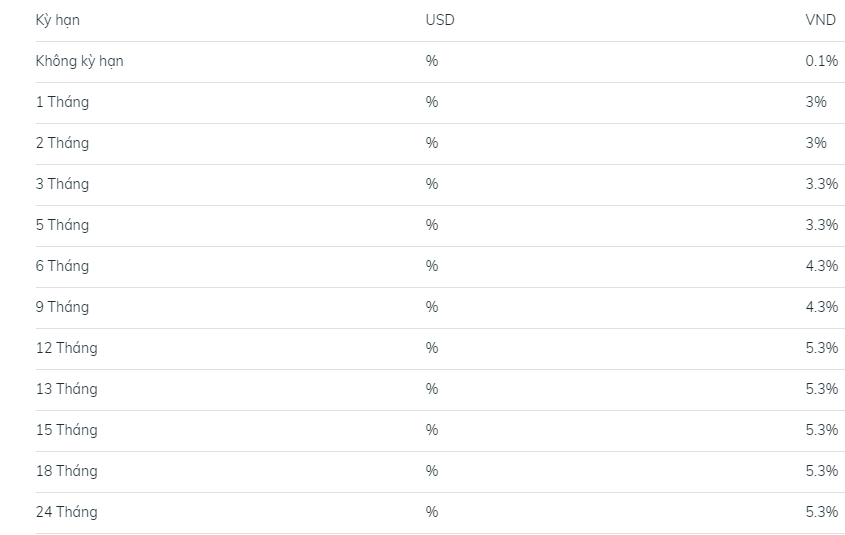The height and width of the screenshot is (535, 845).
Task: Select the "24 Tháng" term label
Action: click(66, 512)
